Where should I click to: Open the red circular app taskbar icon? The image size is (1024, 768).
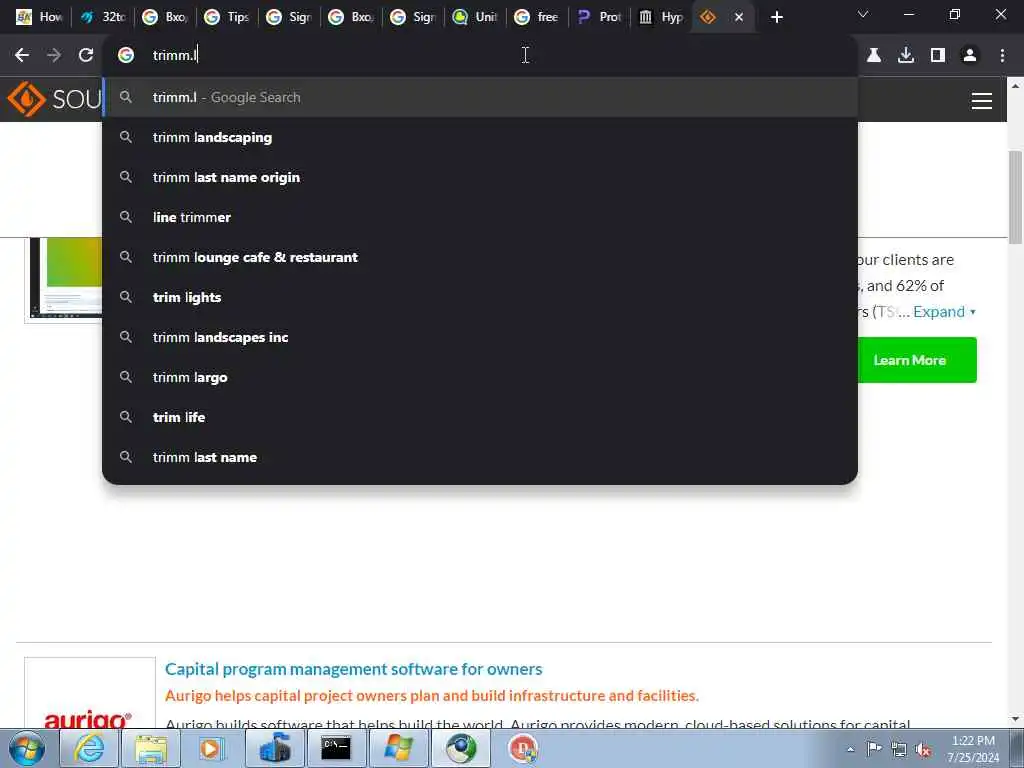click(523, 748)
